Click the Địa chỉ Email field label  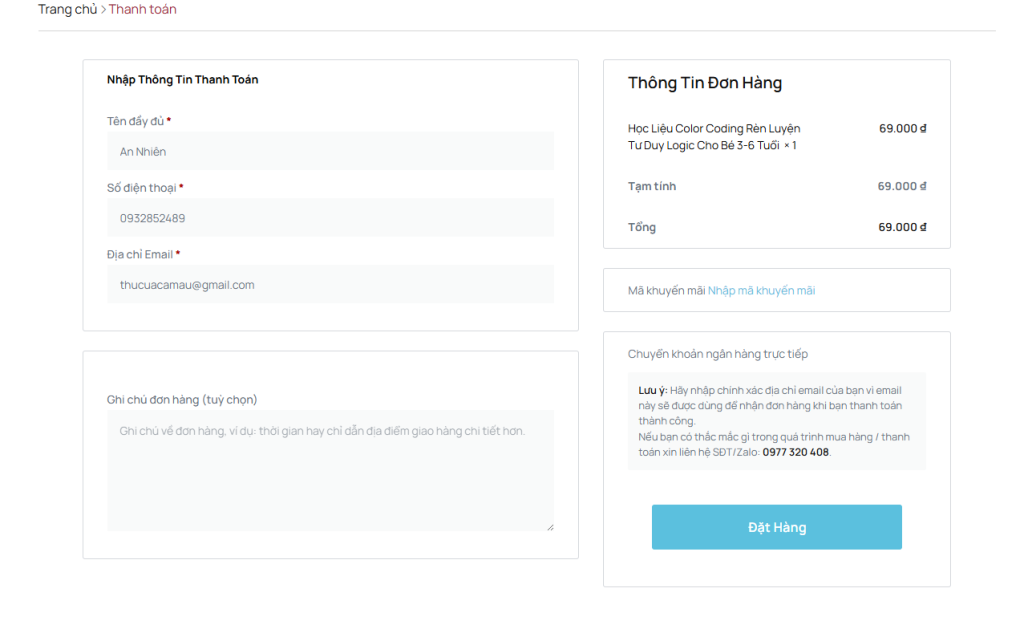[139, 255]
